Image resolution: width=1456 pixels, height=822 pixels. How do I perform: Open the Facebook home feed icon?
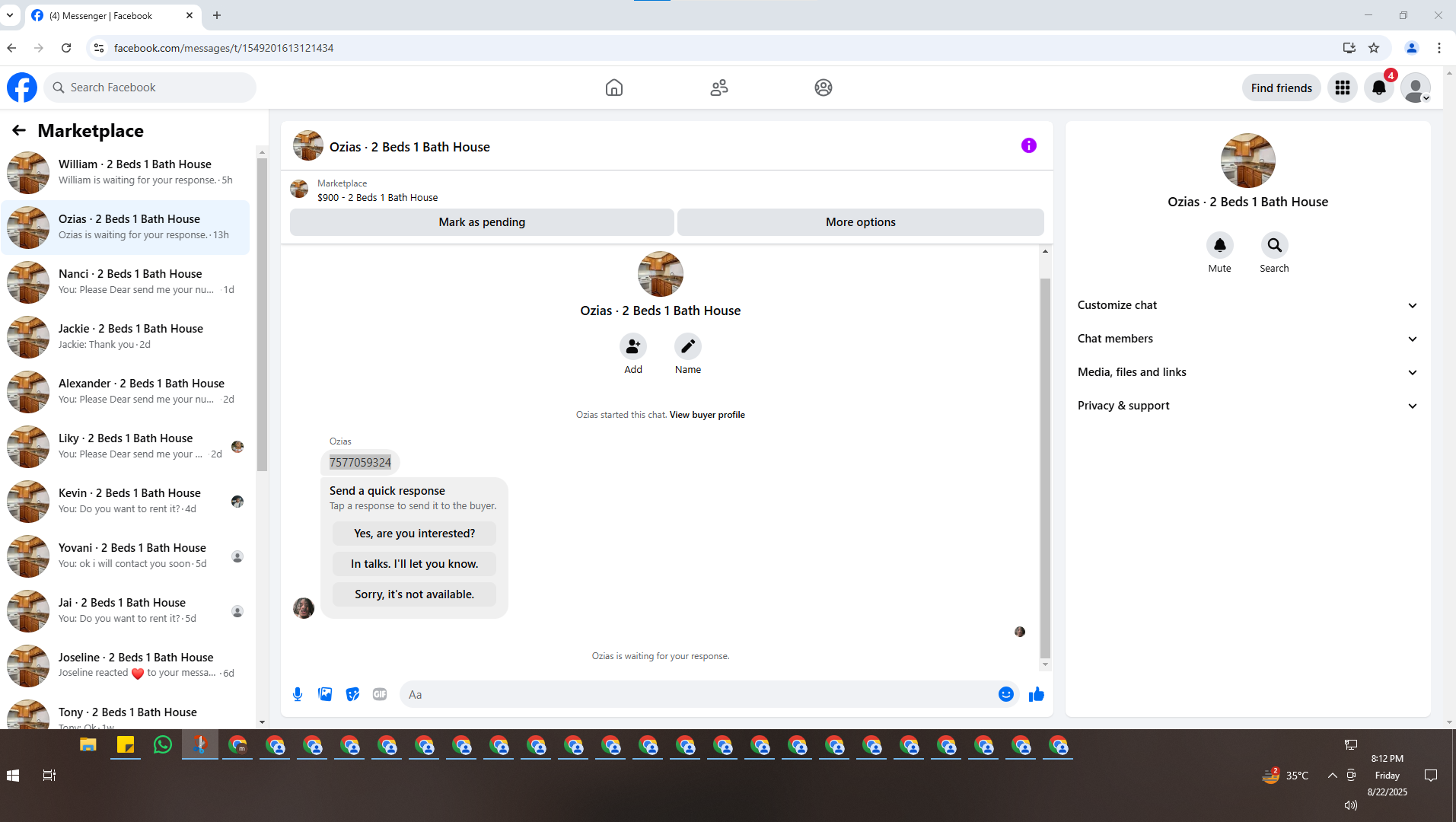[x=613, y=88]
